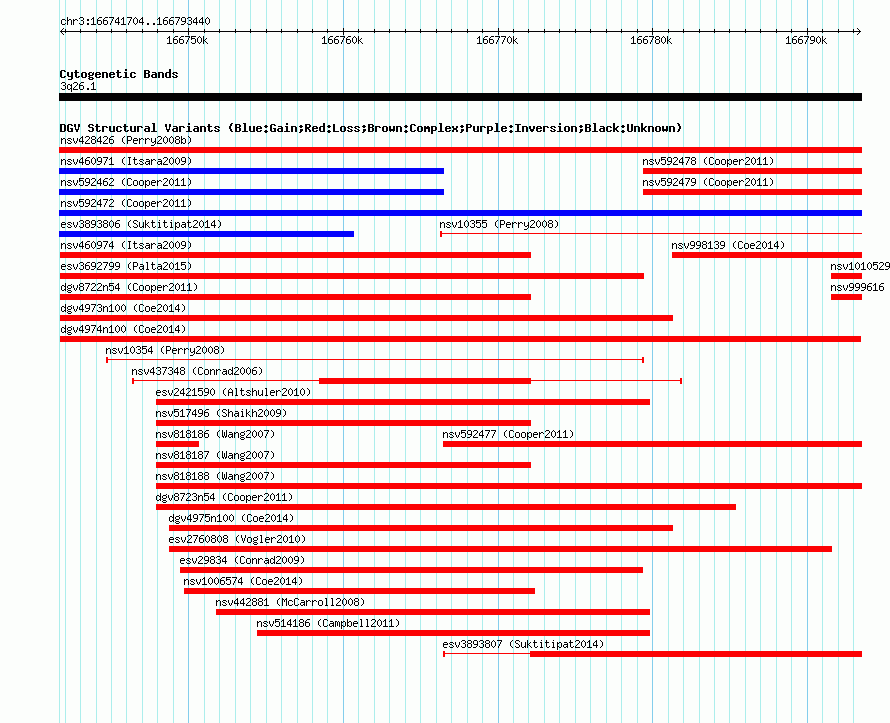Click the red esv2760808 loss bar
This screenshot has height=723, width=890.
(x=500, y=549)
